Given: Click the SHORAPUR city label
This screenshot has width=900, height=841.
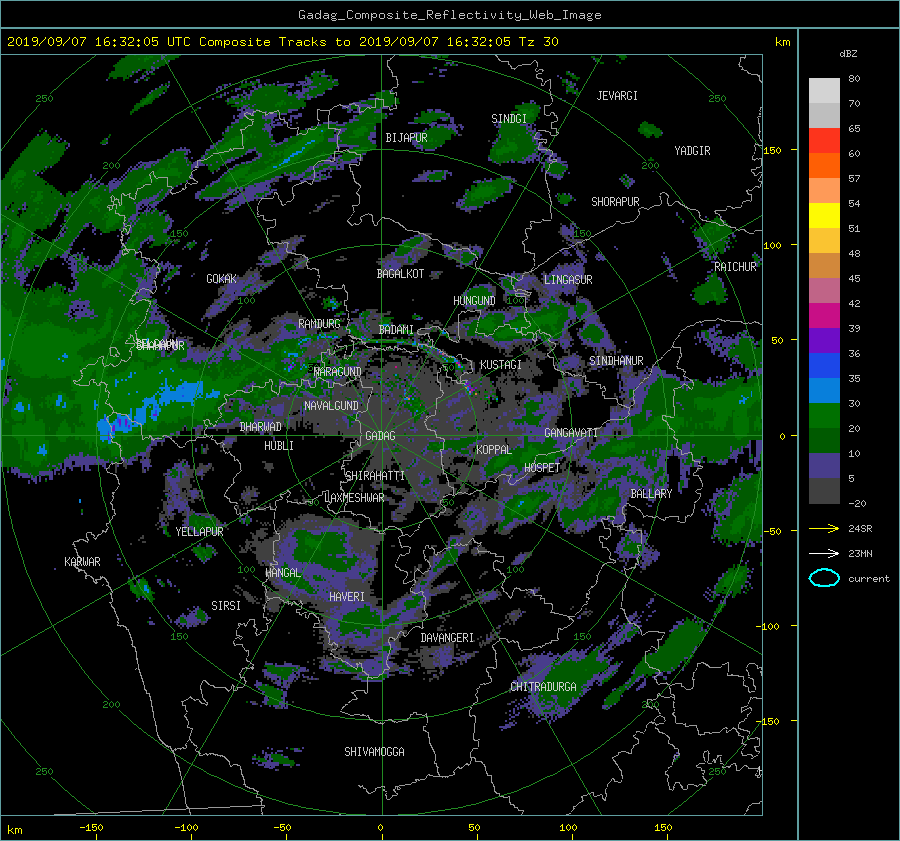Looking at the screenshot, I should (x=615, y=202).
